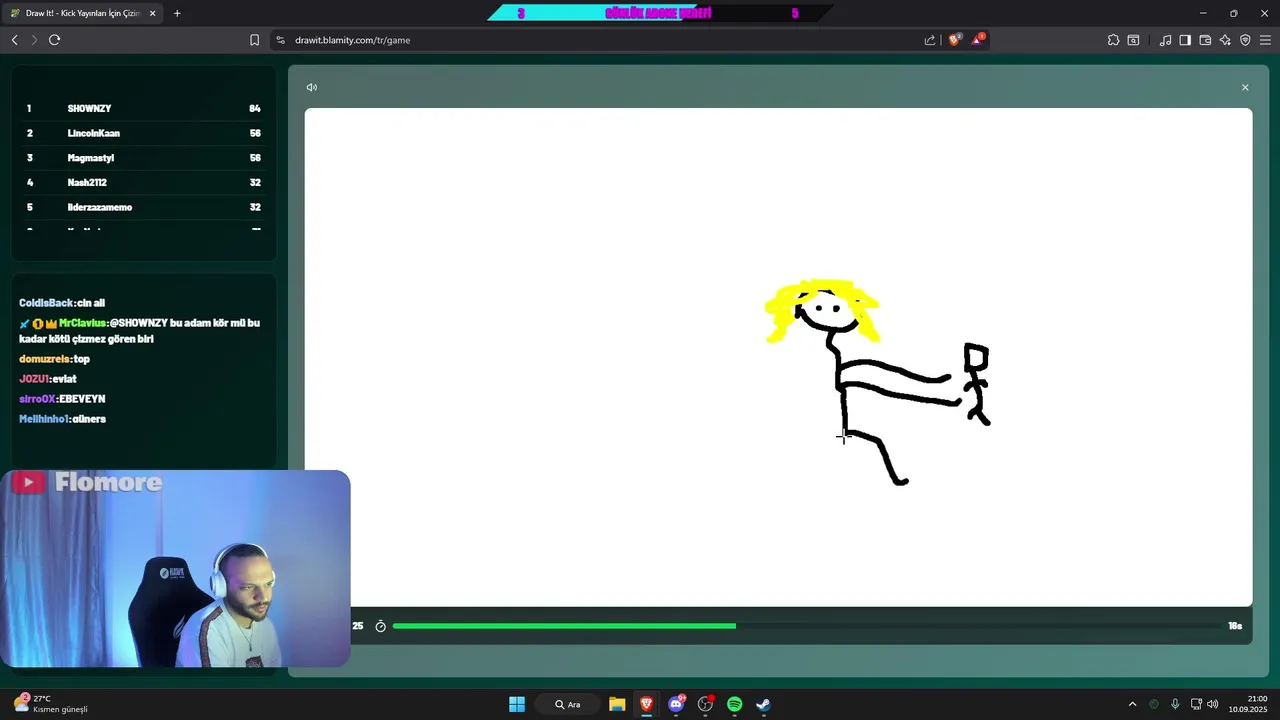Image resolution: width=1280 pixels, height=720 pixels.
Task: Open Brave Rewards triangle icon
Action: (979, 40)
